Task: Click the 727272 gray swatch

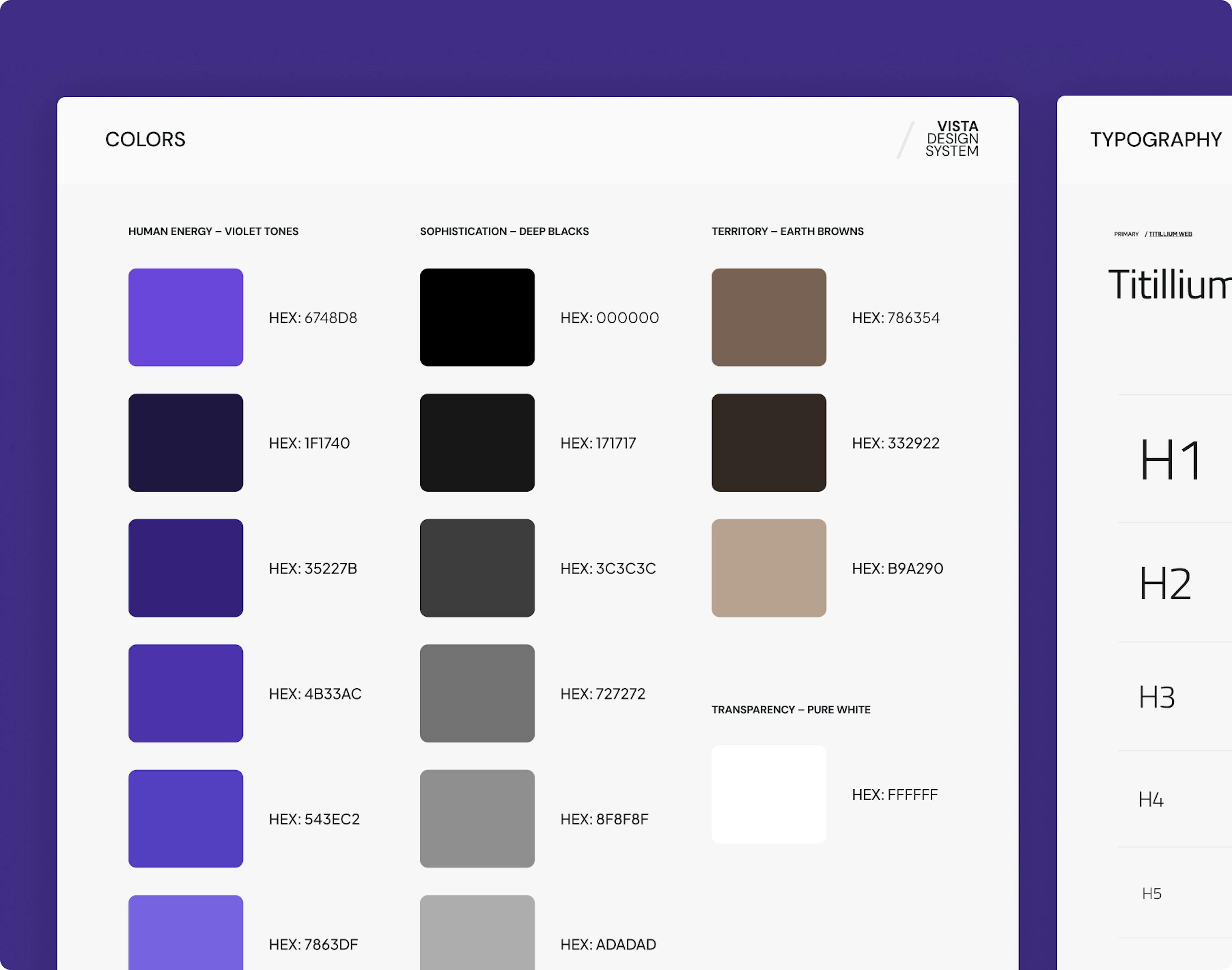Action: coord(477,693)
